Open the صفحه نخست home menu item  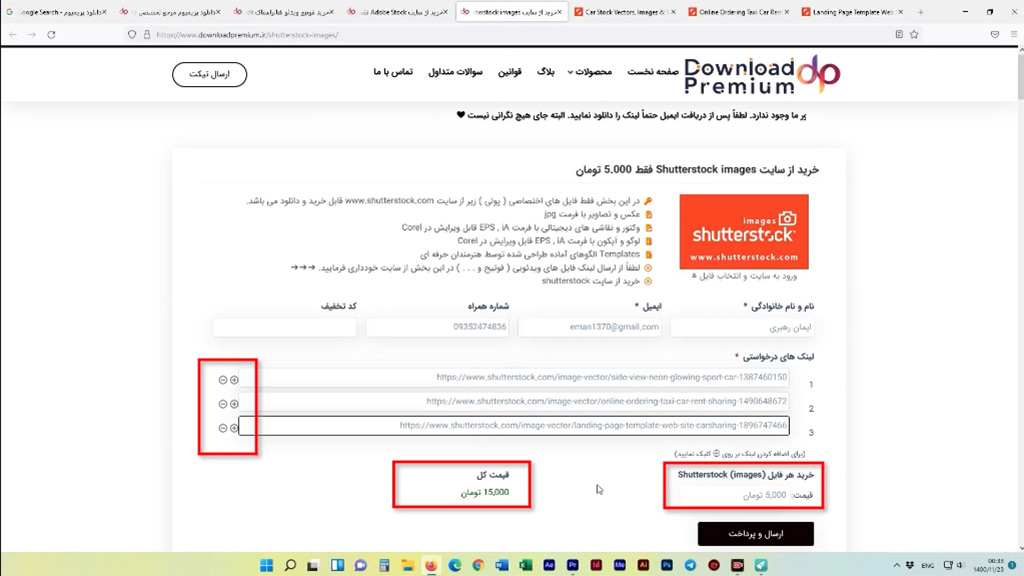coord(653,72)
